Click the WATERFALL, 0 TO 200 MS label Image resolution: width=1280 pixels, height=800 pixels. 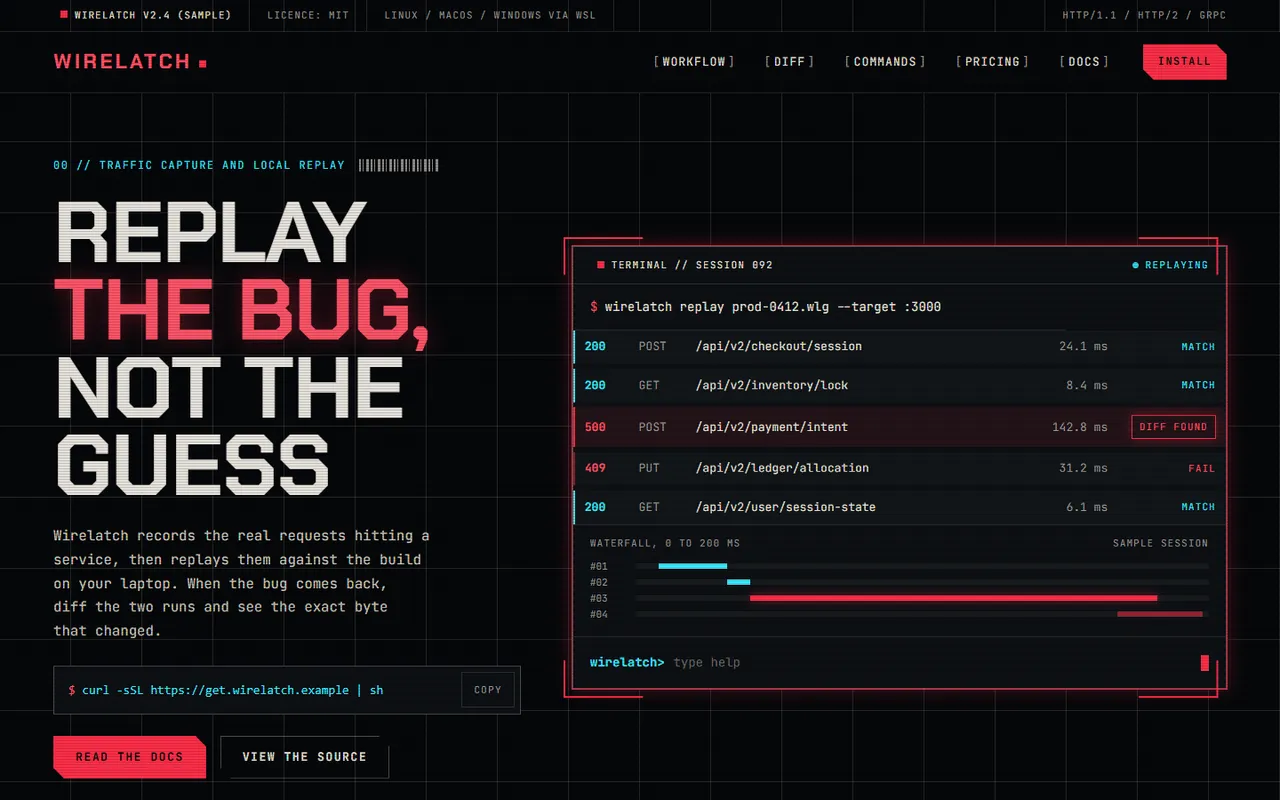665,543
